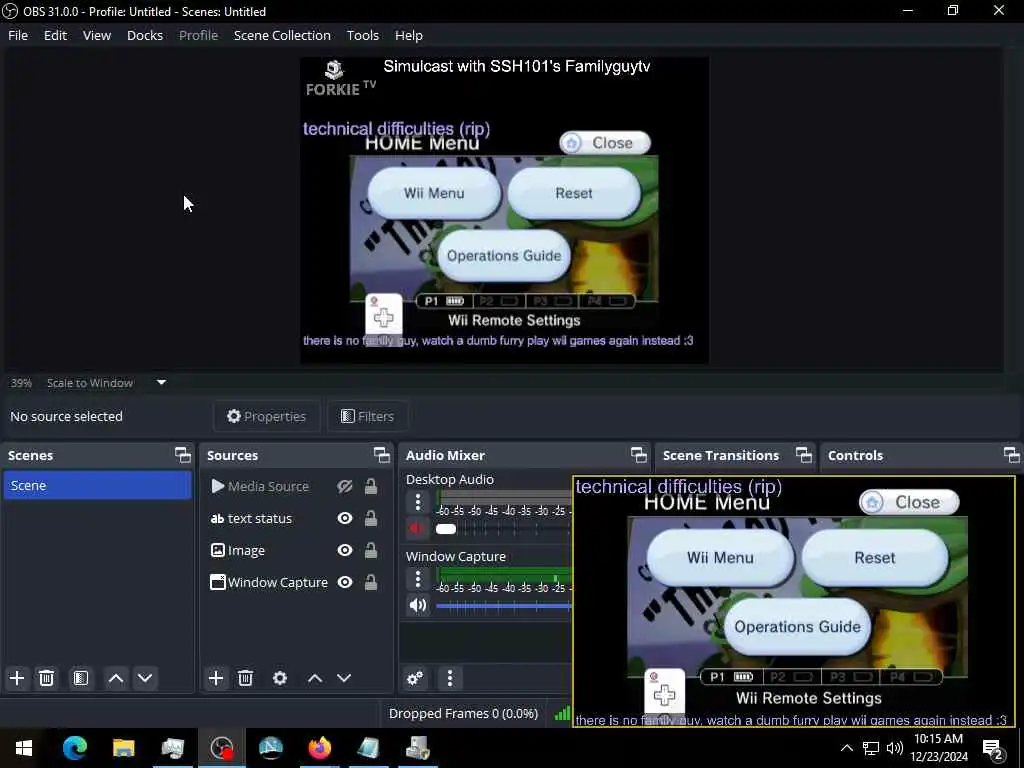This screenshot has width=1024, height=768.
Task: Show hidden system tray icons
Action: tap(846, 748)
